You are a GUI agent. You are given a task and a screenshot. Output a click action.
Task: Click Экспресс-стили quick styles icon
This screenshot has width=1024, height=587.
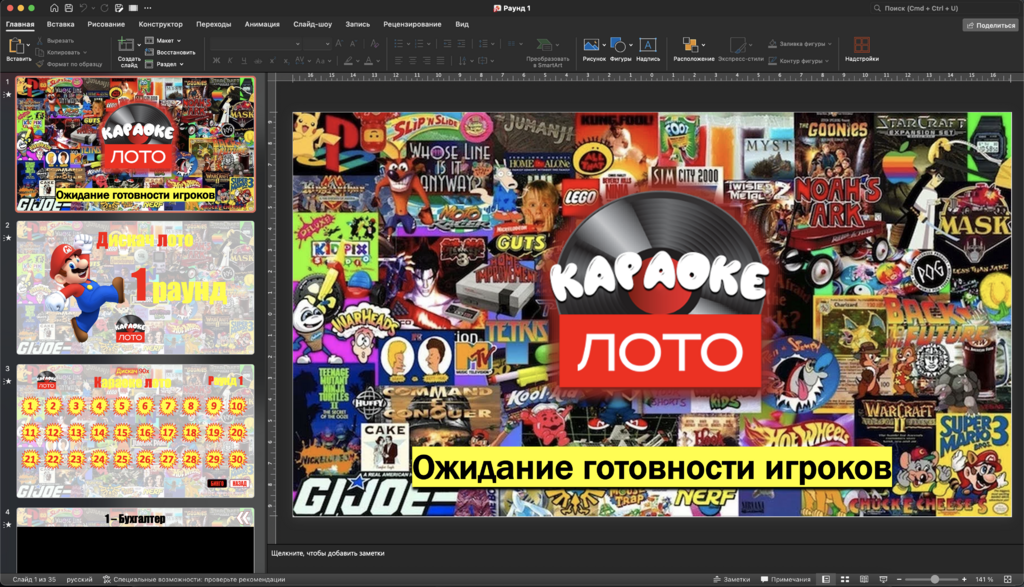[x=738, y=44]
